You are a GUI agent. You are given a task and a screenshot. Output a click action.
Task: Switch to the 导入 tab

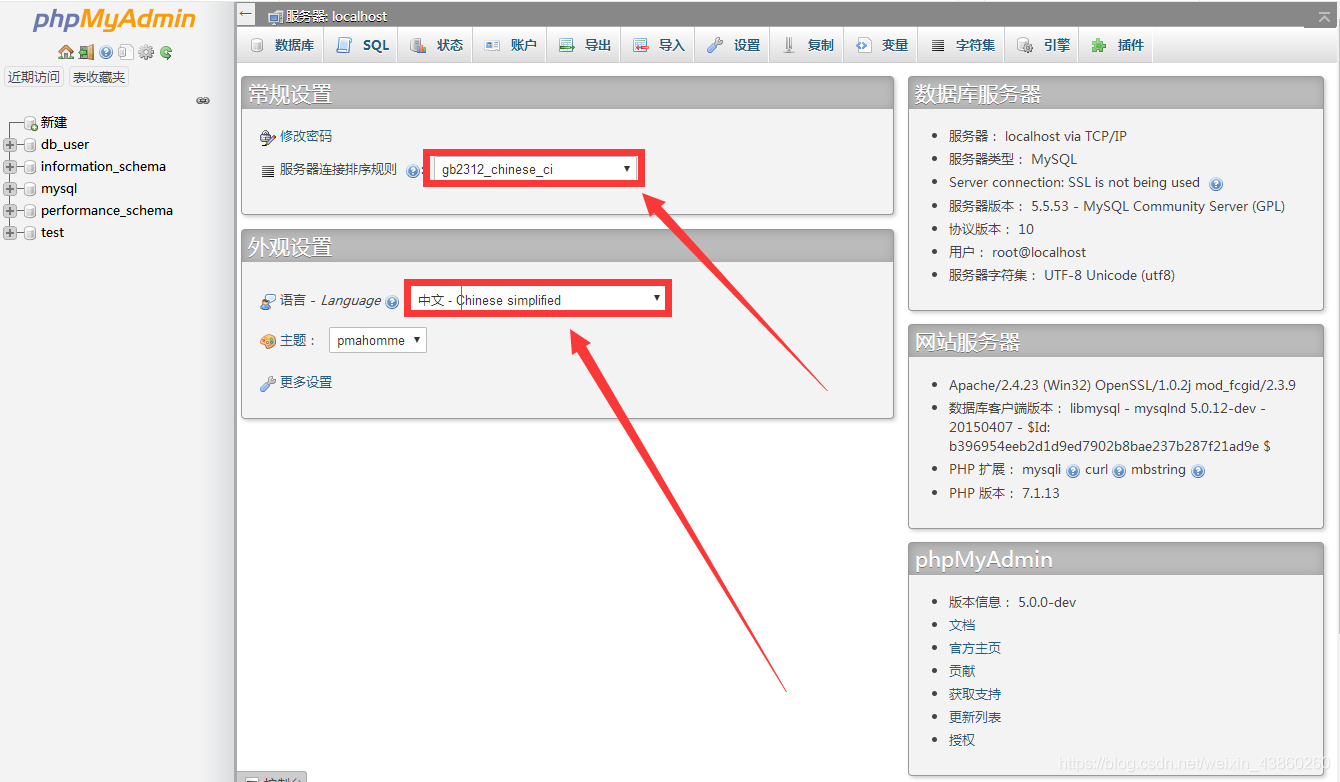[658, 45]
